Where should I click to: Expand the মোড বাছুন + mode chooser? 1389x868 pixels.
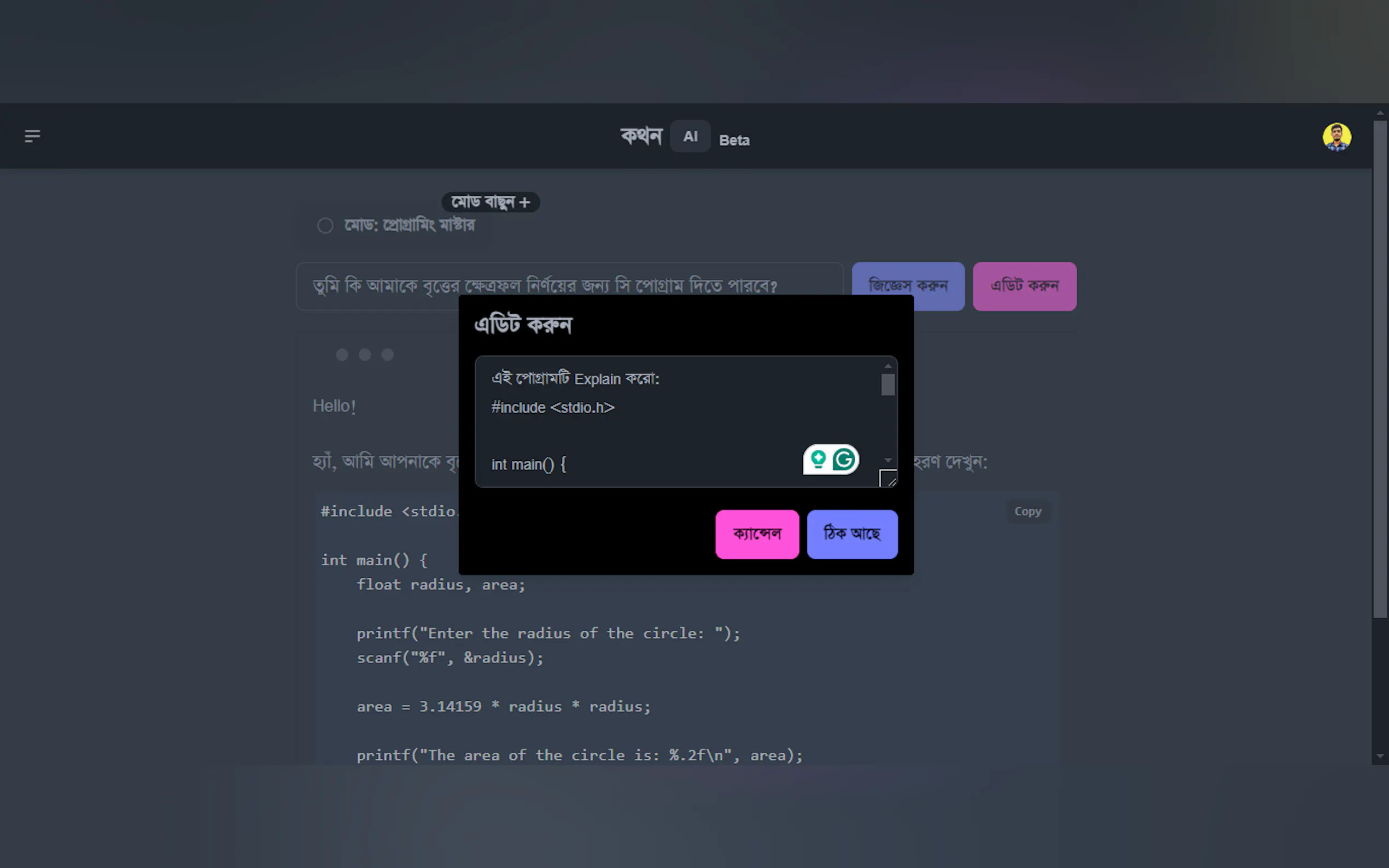[x=490, y=202]
